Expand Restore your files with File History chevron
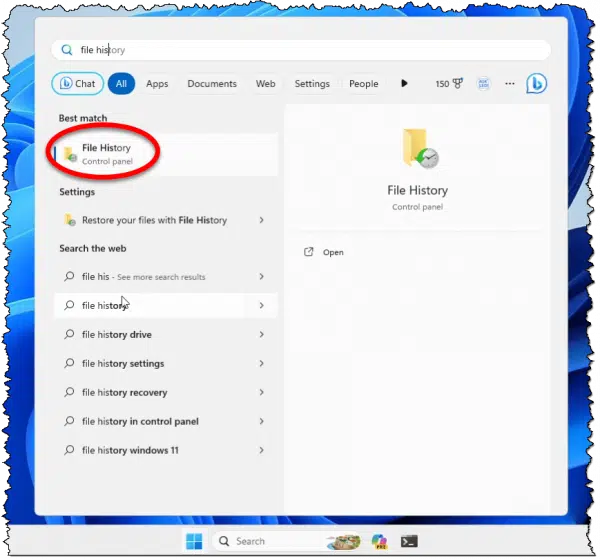Image resolution: width=600 pixels, height=559 pixels. [262, 220]
